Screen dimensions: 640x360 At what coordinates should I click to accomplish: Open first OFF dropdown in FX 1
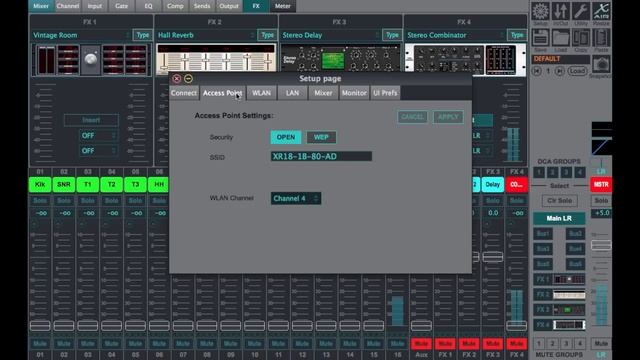click(98, 136)
